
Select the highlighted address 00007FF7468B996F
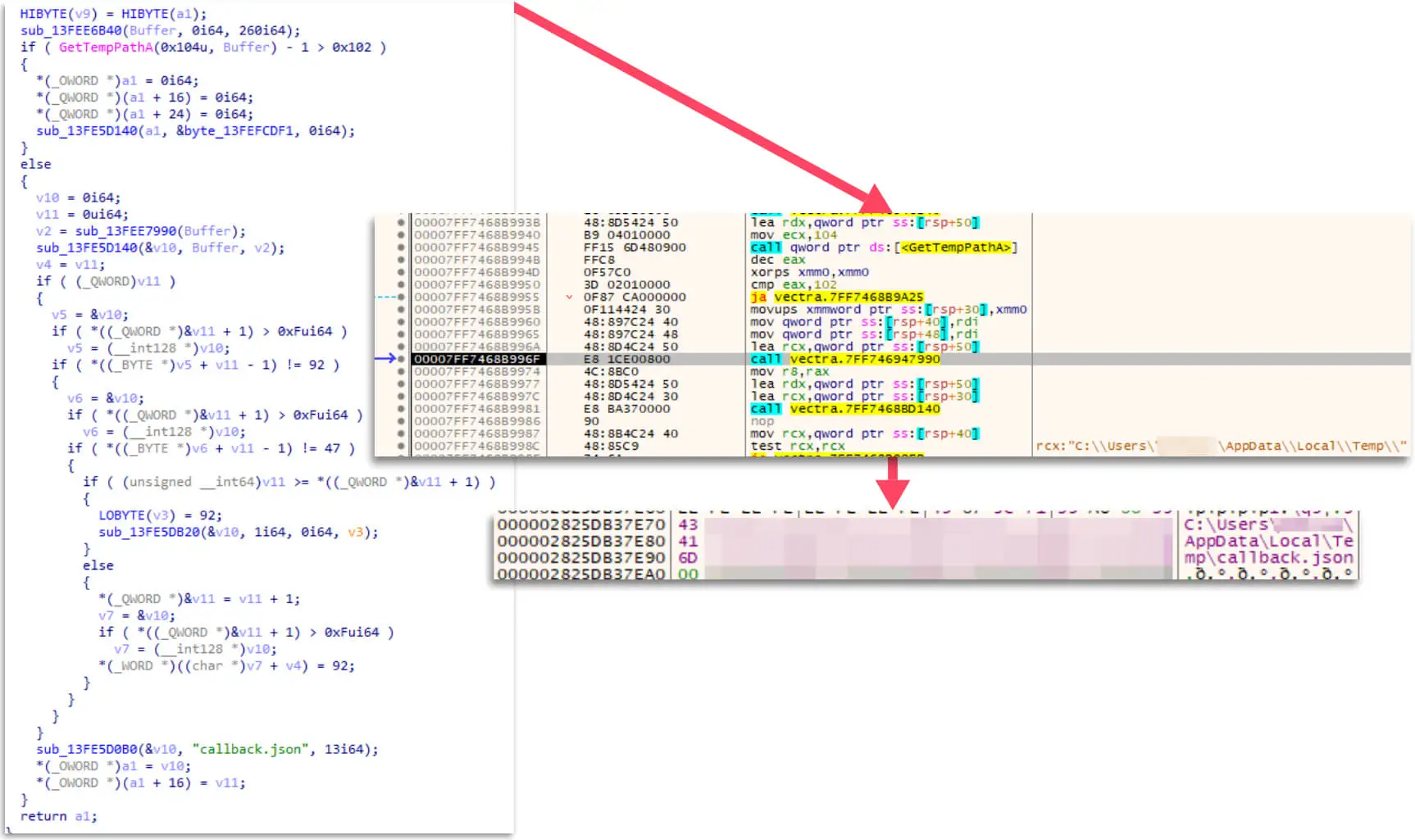477,359
